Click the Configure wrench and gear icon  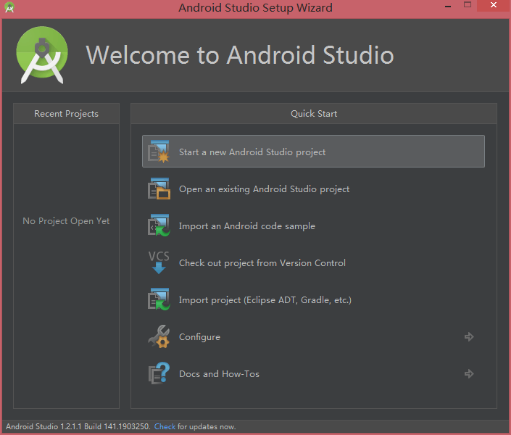click(159, 337)
